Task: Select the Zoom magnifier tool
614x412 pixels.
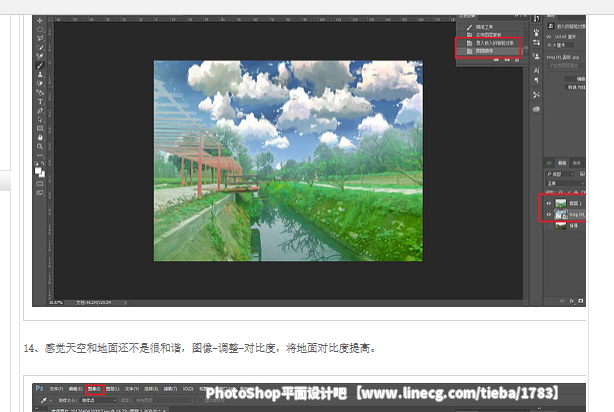Action: tap(40, 146)
